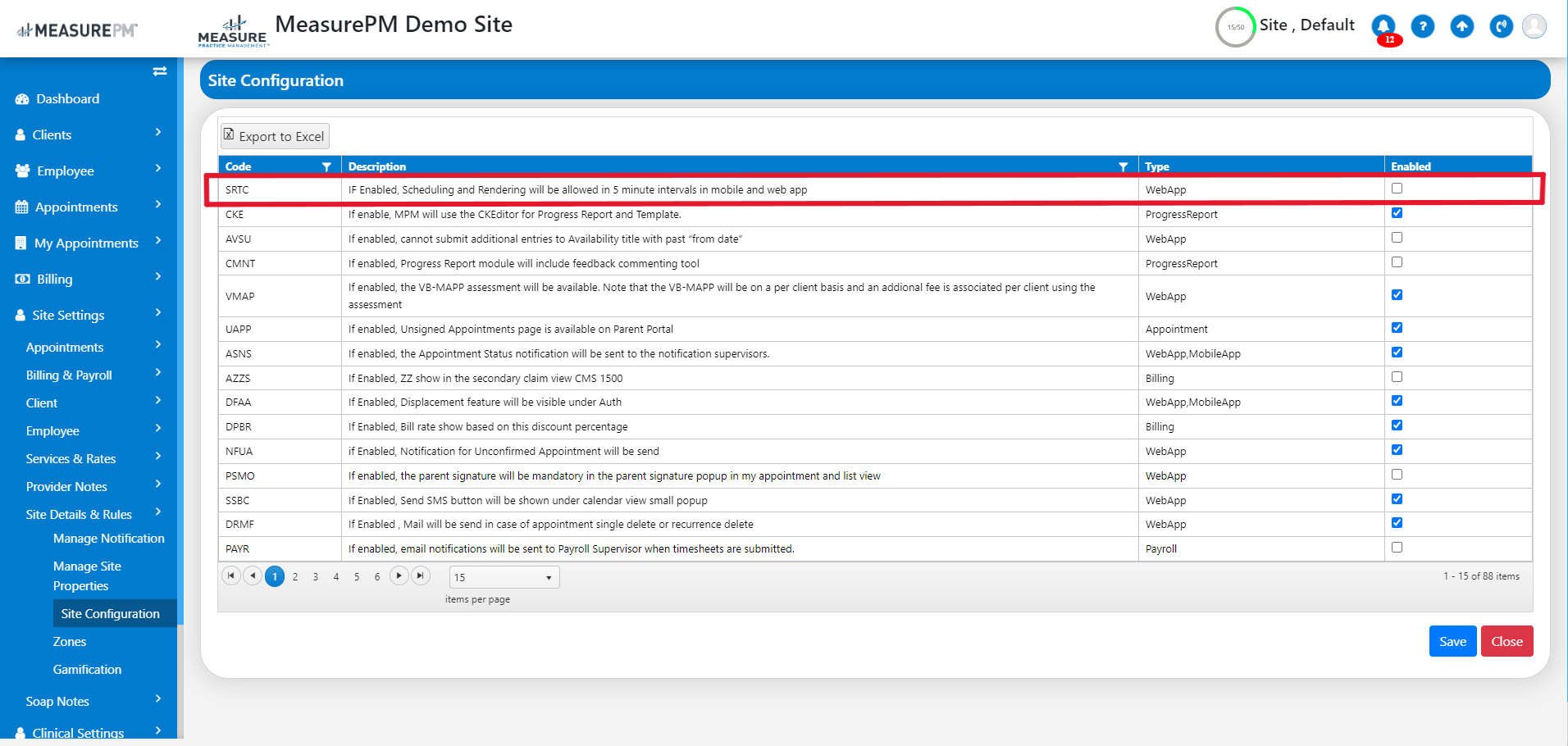Go to previous page of grid
Screen dimensions: 1568x746
pyautogui.click(x=253, y=575)
